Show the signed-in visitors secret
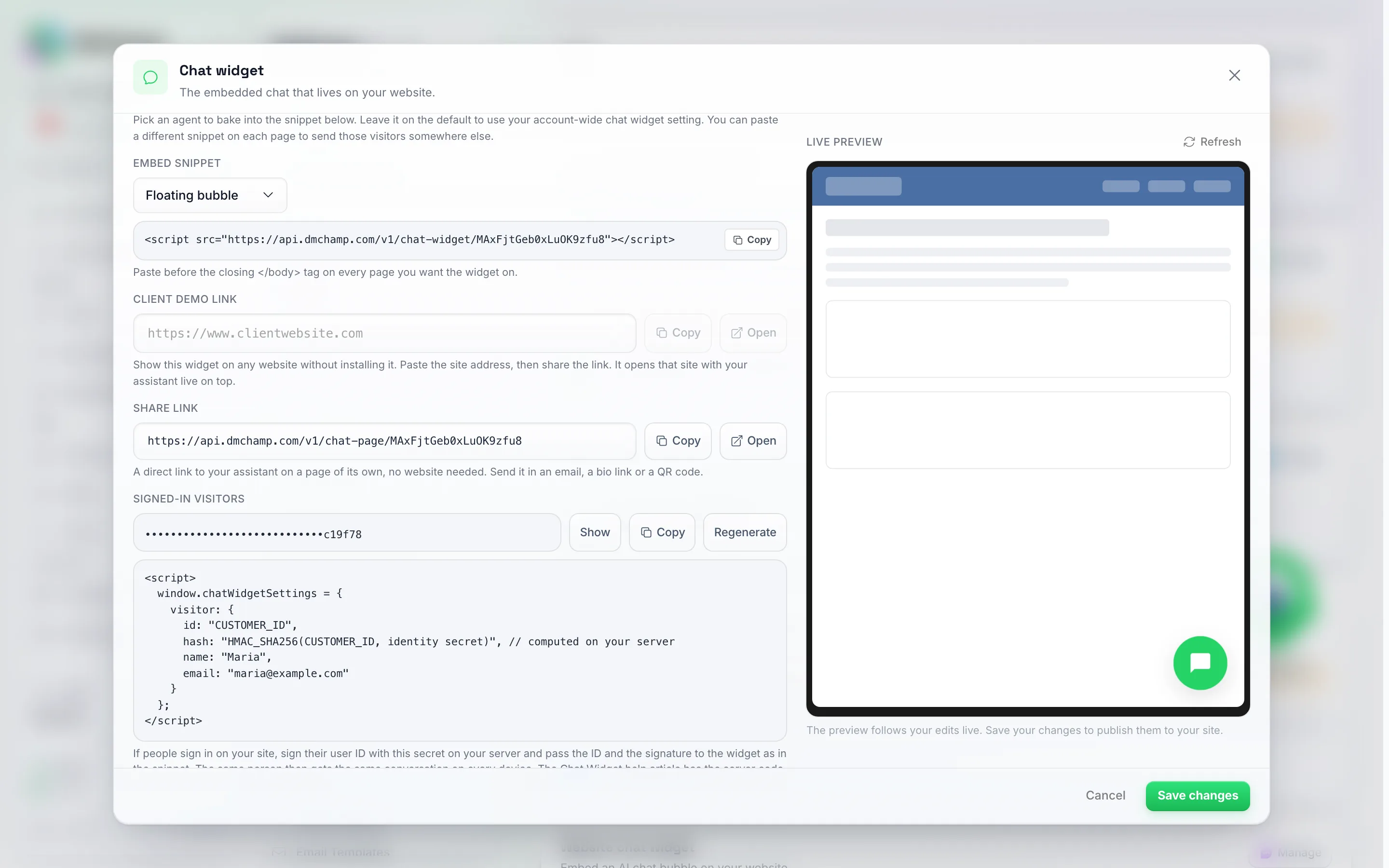The width and height of the screenshot is (1389, 868). [595, 533]
